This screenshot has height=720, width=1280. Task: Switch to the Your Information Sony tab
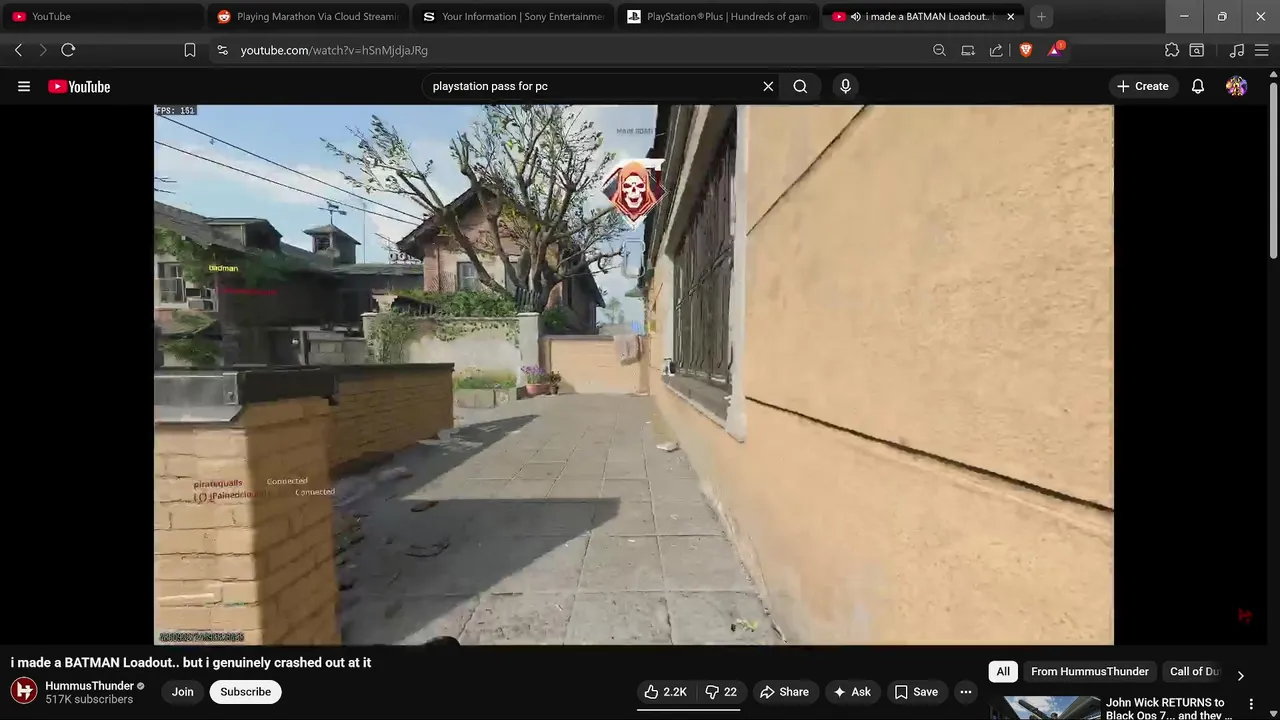[513, 16]
